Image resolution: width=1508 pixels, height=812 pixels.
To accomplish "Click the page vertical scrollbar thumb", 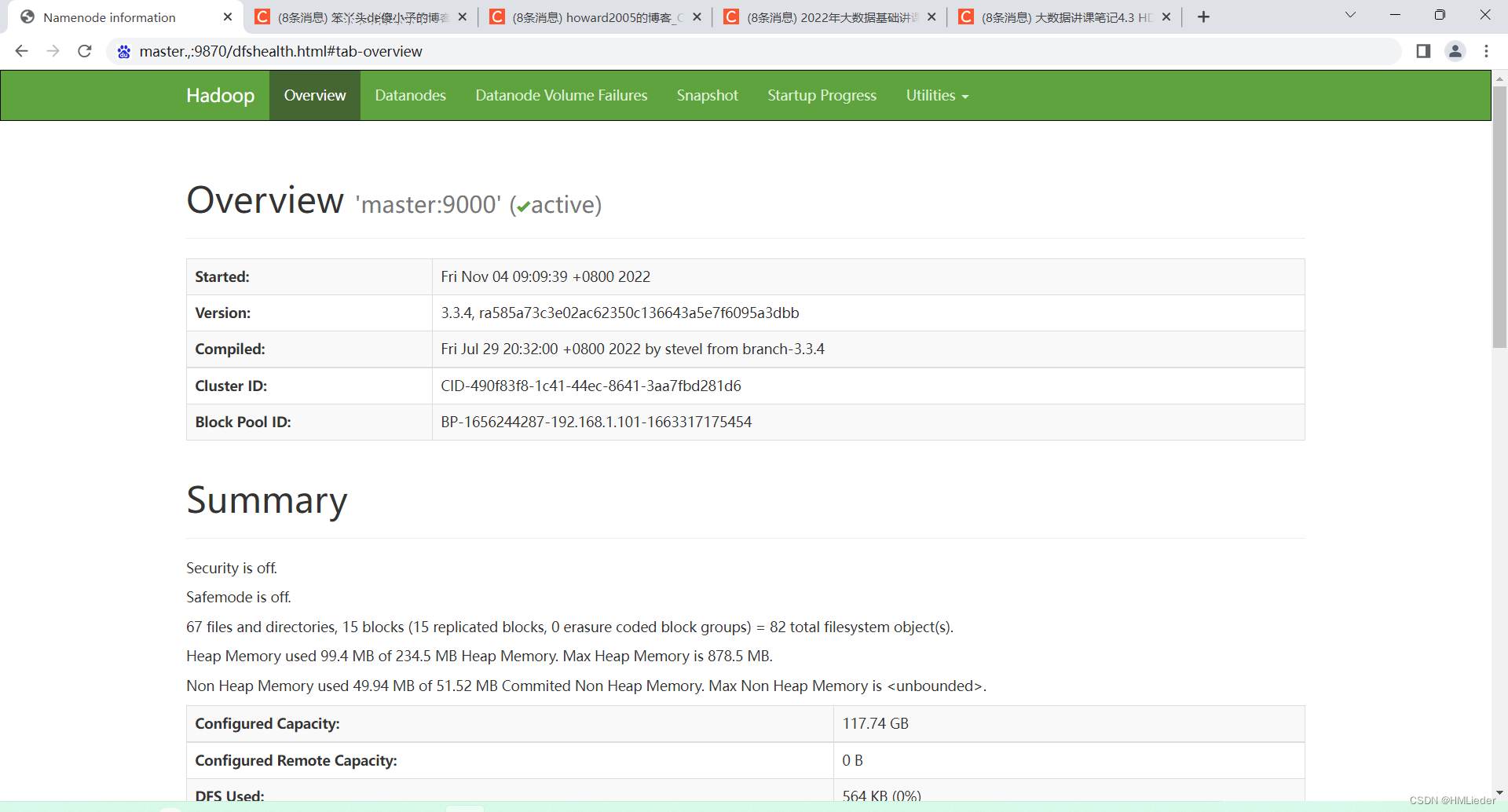I will 1499,216.
